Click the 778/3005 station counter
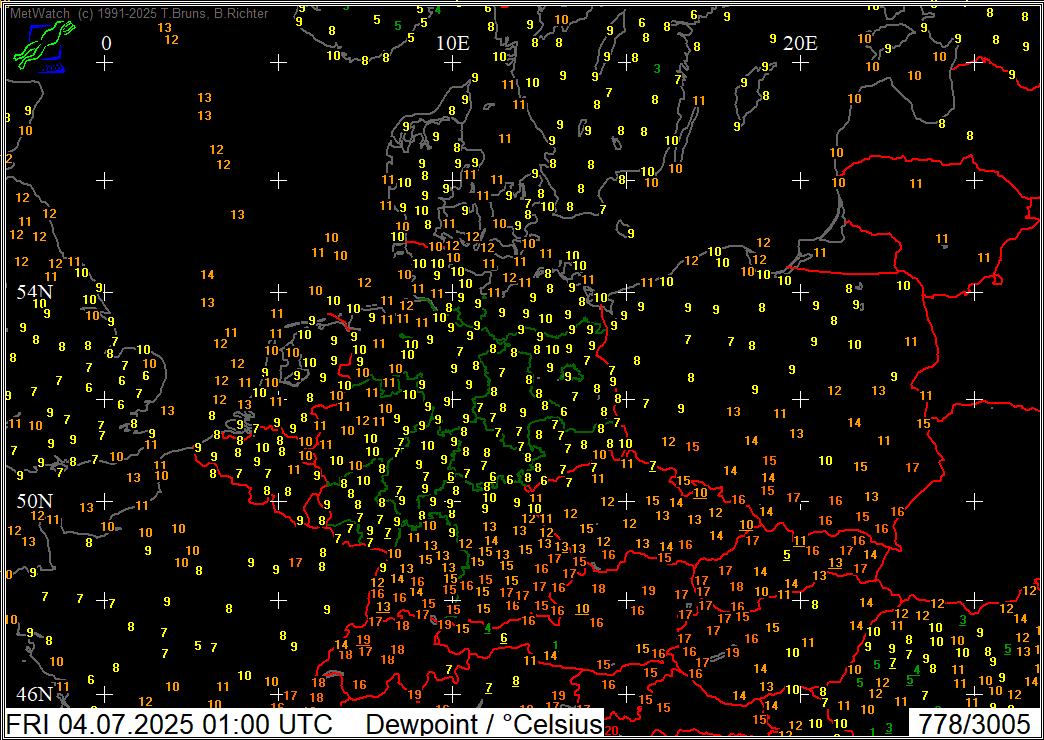The image size is (1044, 740). (974, 724)
